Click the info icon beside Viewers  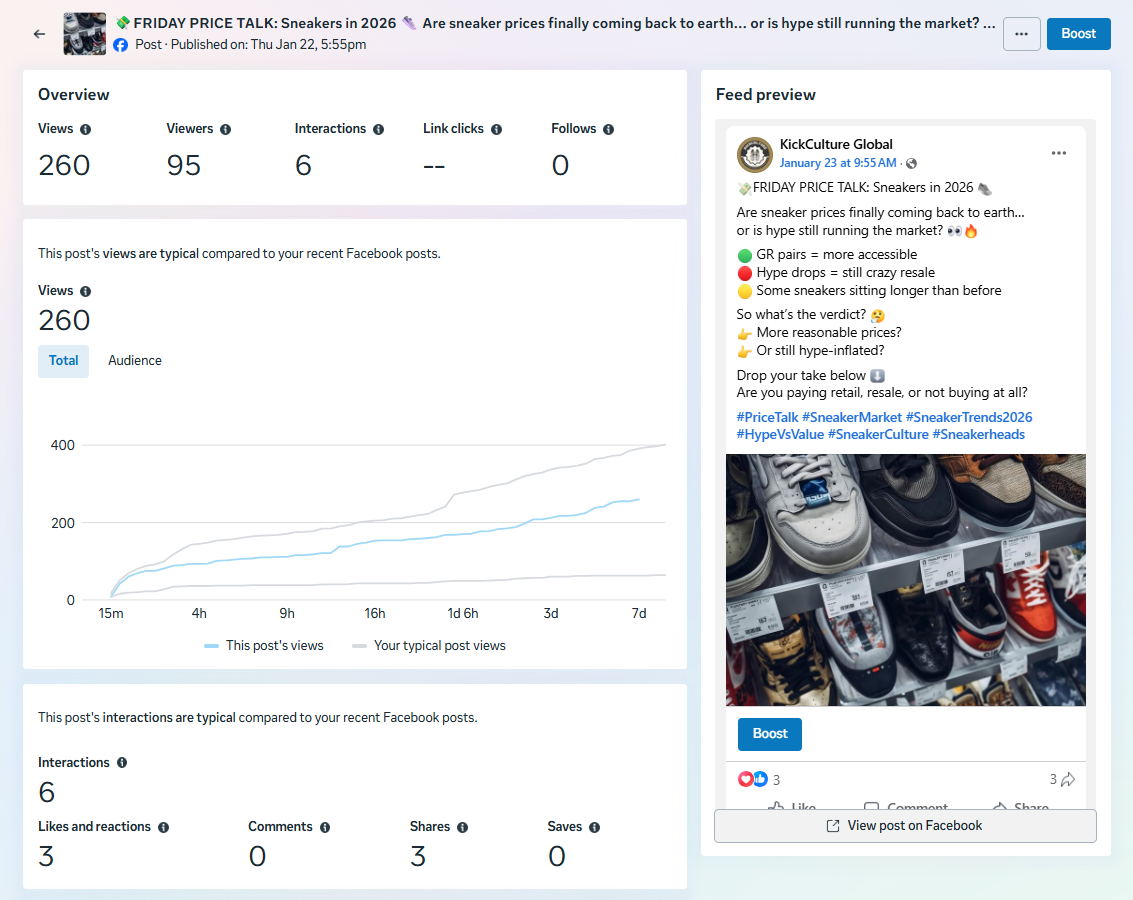[225, 129]
